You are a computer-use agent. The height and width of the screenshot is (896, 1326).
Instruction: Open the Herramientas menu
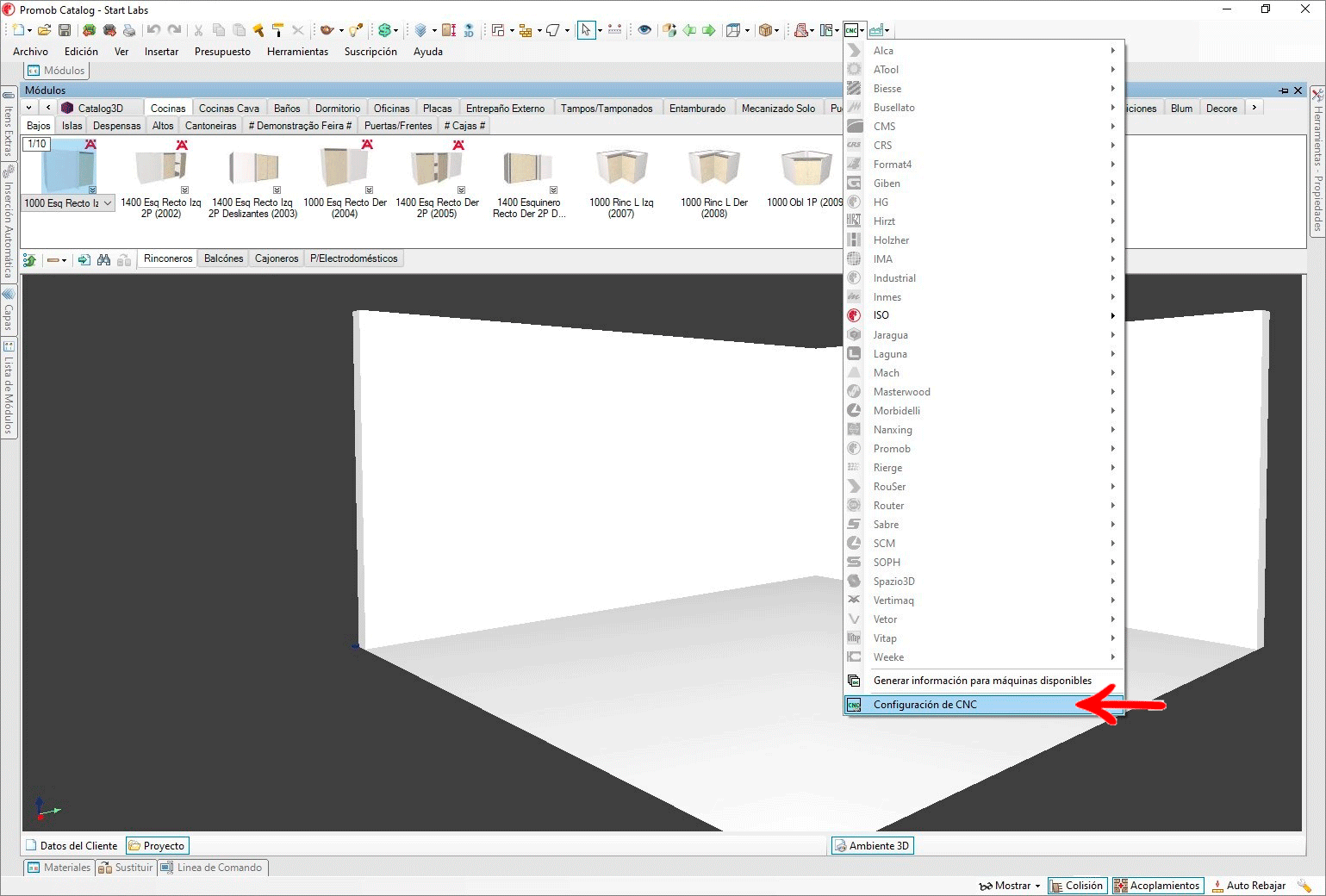(x=297, y=52)
